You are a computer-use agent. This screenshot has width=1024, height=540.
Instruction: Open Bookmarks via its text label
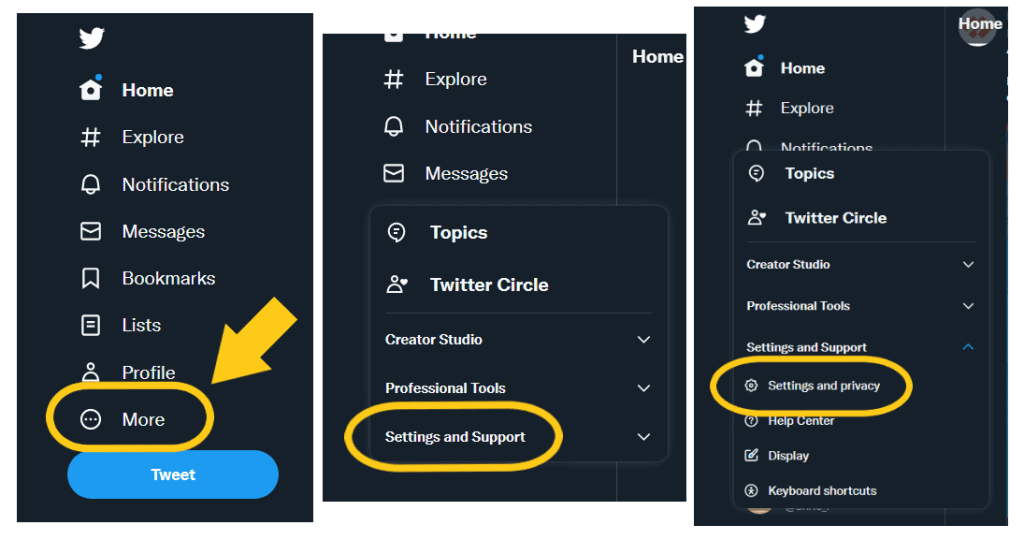click(x=168, y=279)
